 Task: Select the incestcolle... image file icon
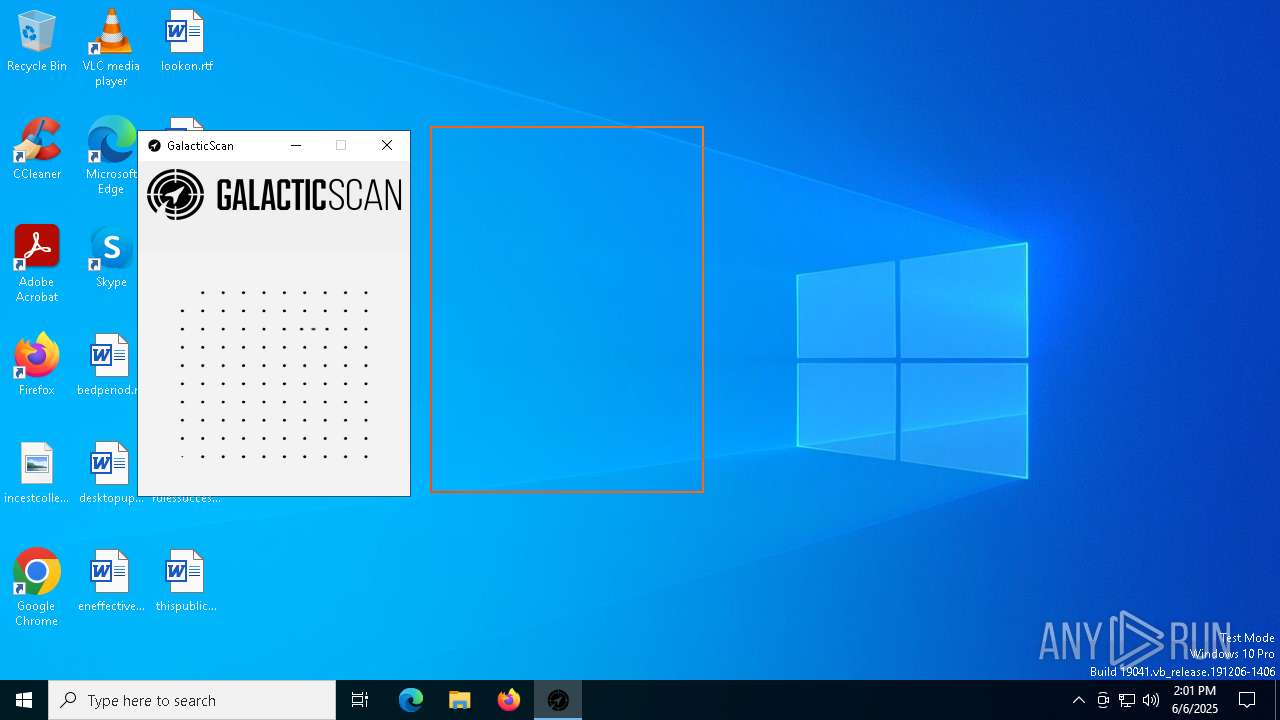tap(37, 473)
